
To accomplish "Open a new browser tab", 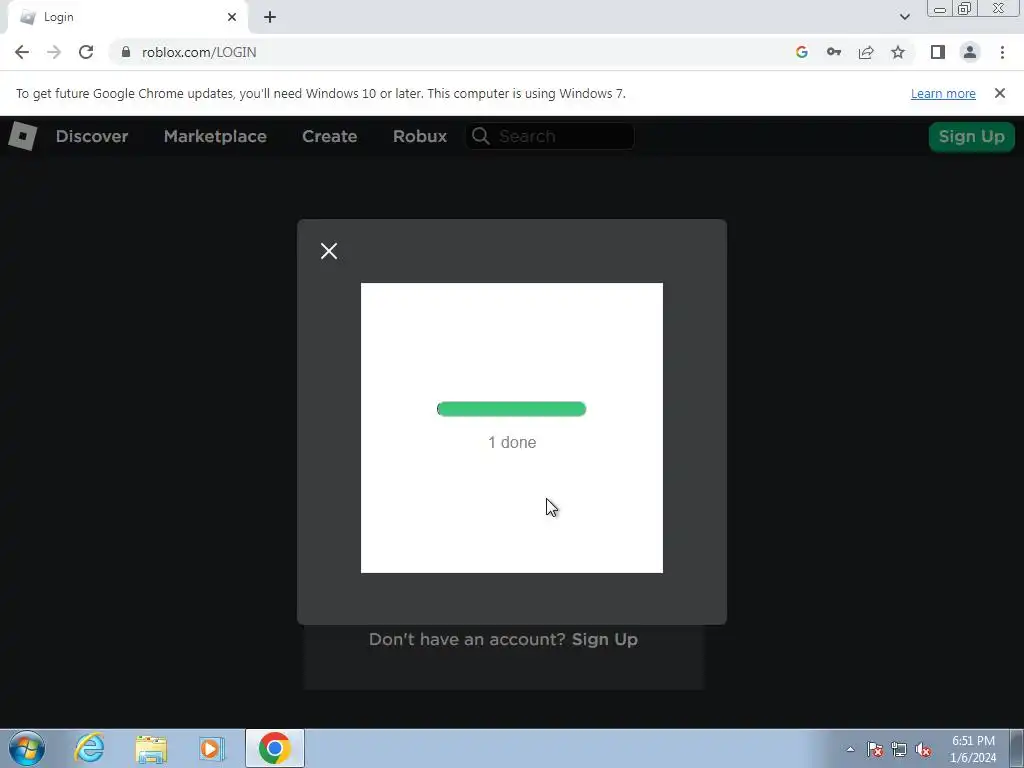I will pos(270,17).
